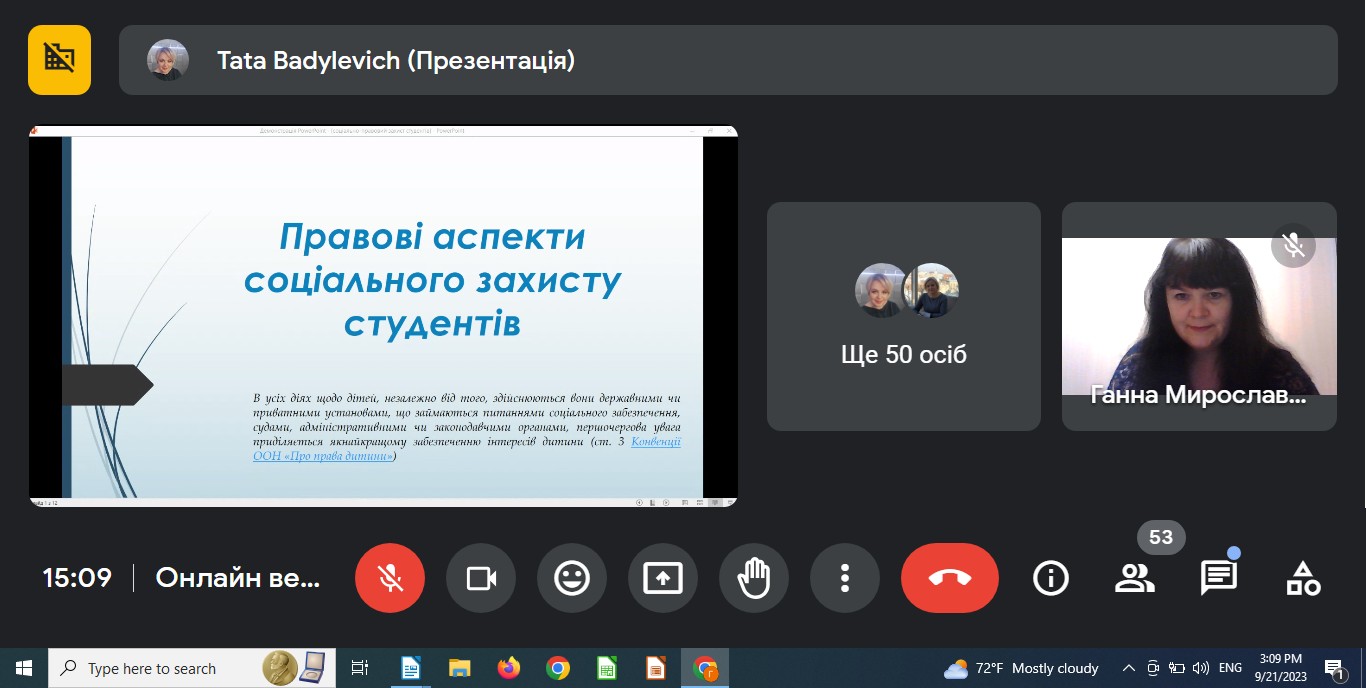Open the 'Ще 50 осіб' participants tile
The width and height of the screenshot is (1366, 688).
click(x=903, y=316)
